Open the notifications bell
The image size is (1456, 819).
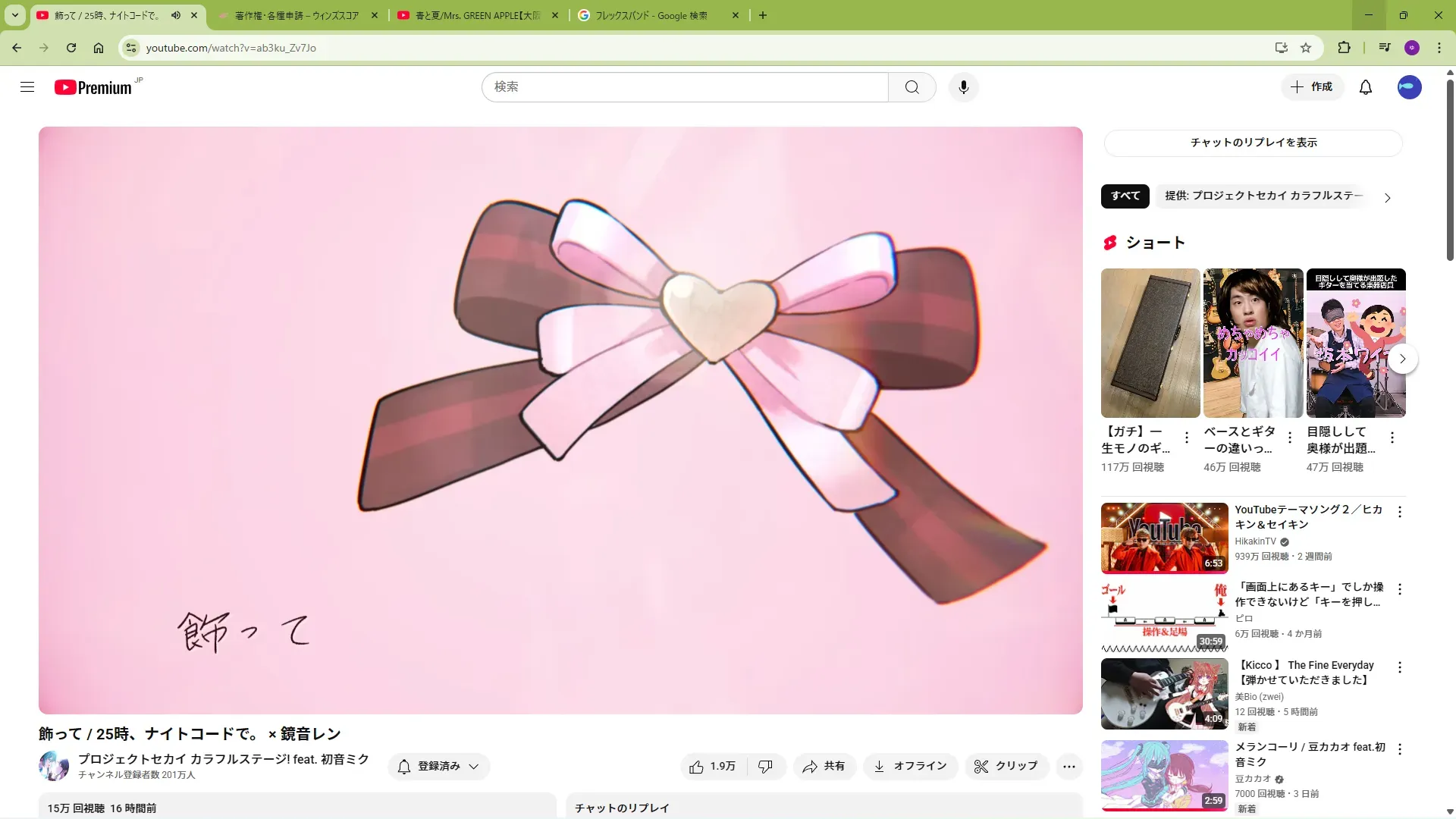click(1365, 87)
